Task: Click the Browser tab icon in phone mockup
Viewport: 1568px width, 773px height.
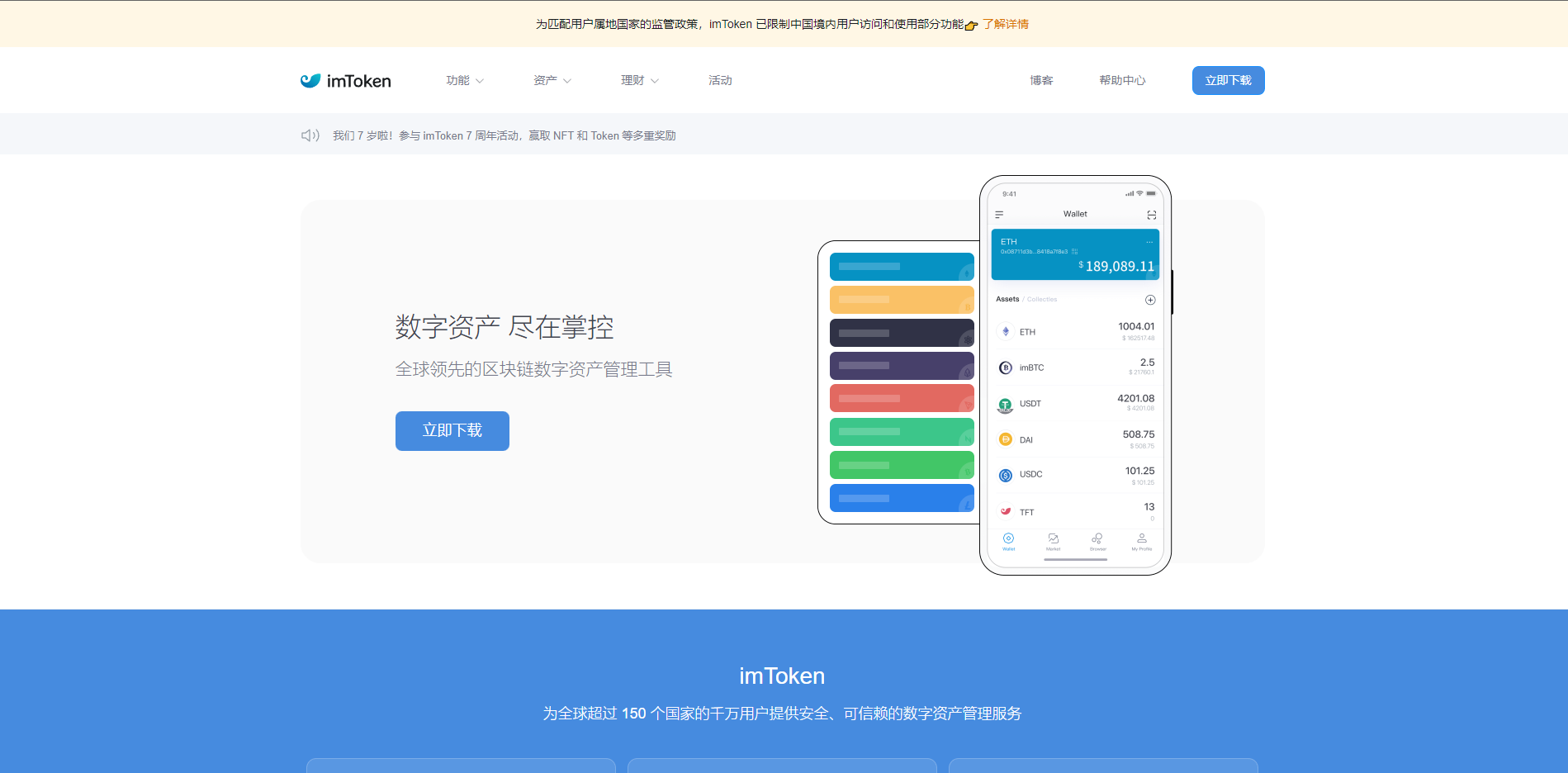Action: point(1097,538)
